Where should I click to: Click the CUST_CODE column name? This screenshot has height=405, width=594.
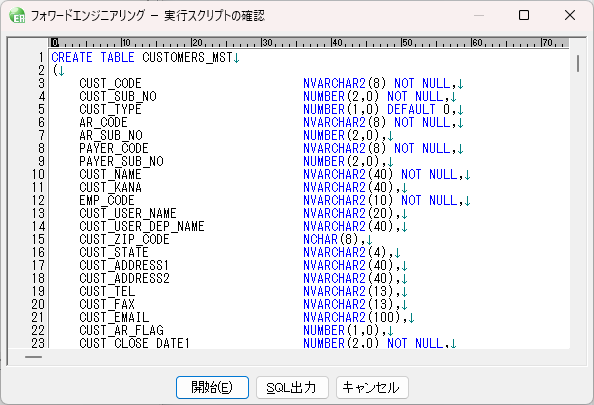pos(110,83)
